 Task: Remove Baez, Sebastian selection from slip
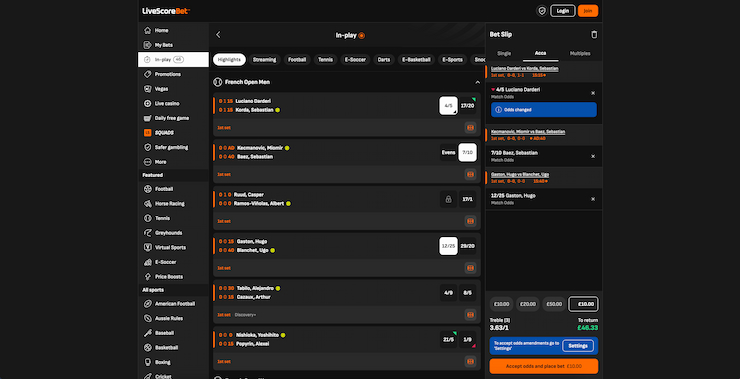pyautogui.click(x=593, y=156)
